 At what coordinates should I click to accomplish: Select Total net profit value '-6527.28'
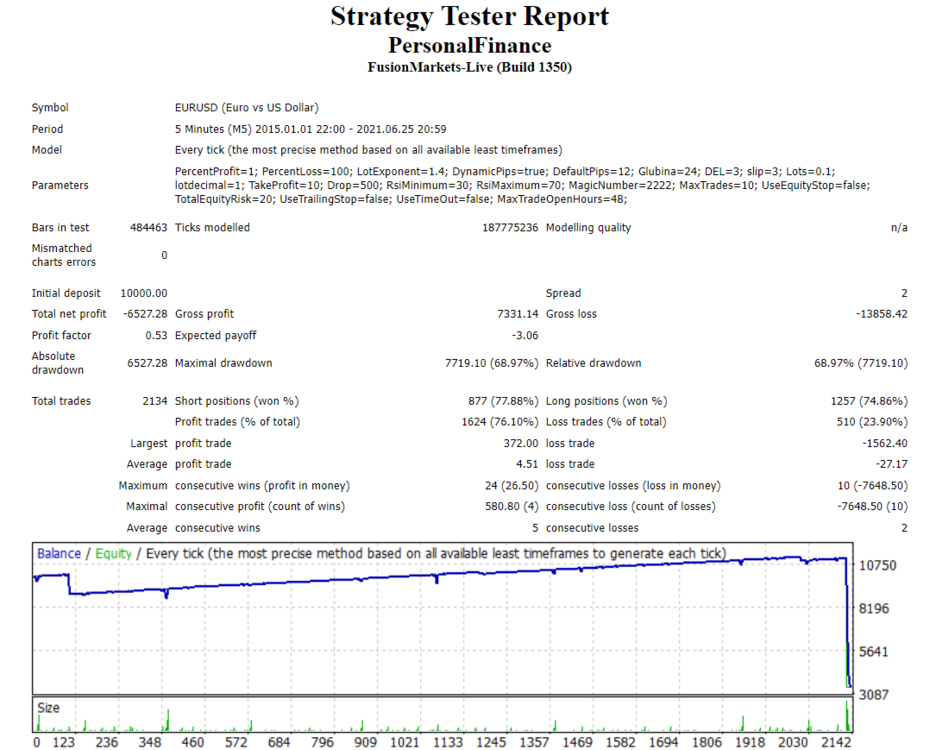(145, 314)
